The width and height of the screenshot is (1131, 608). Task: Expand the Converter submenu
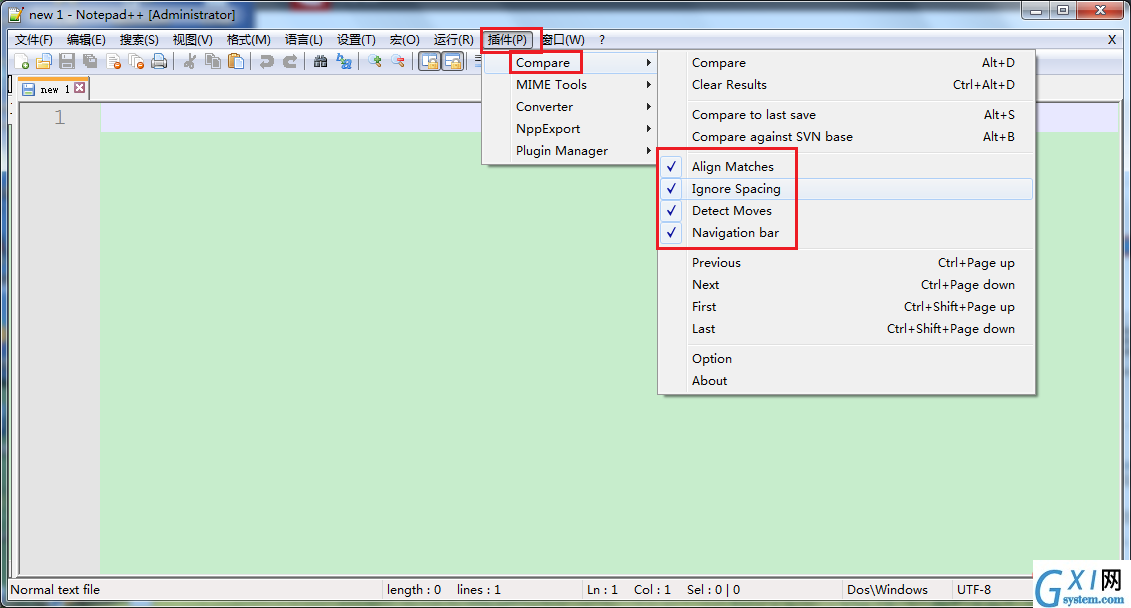570,107
